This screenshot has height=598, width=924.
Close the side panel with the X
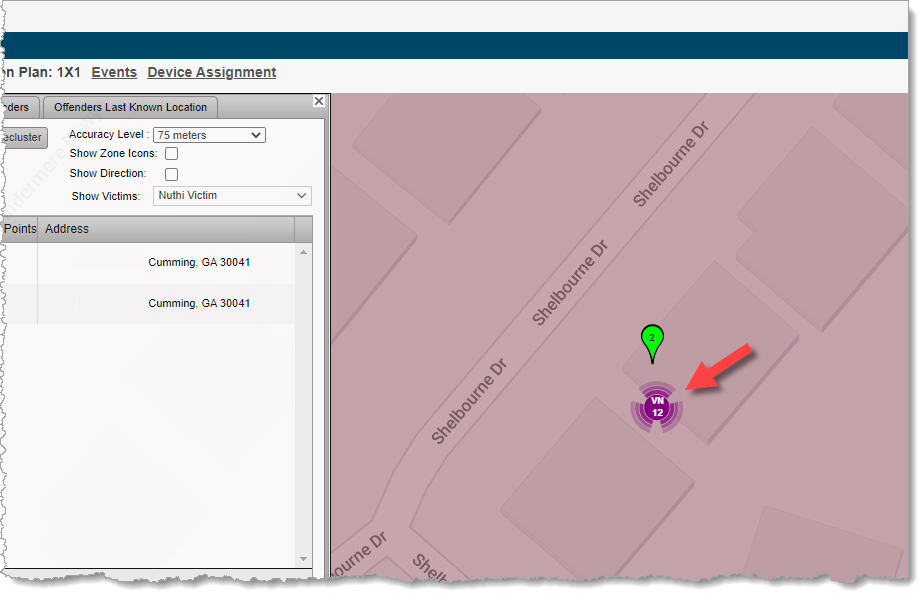pos(319,101)
